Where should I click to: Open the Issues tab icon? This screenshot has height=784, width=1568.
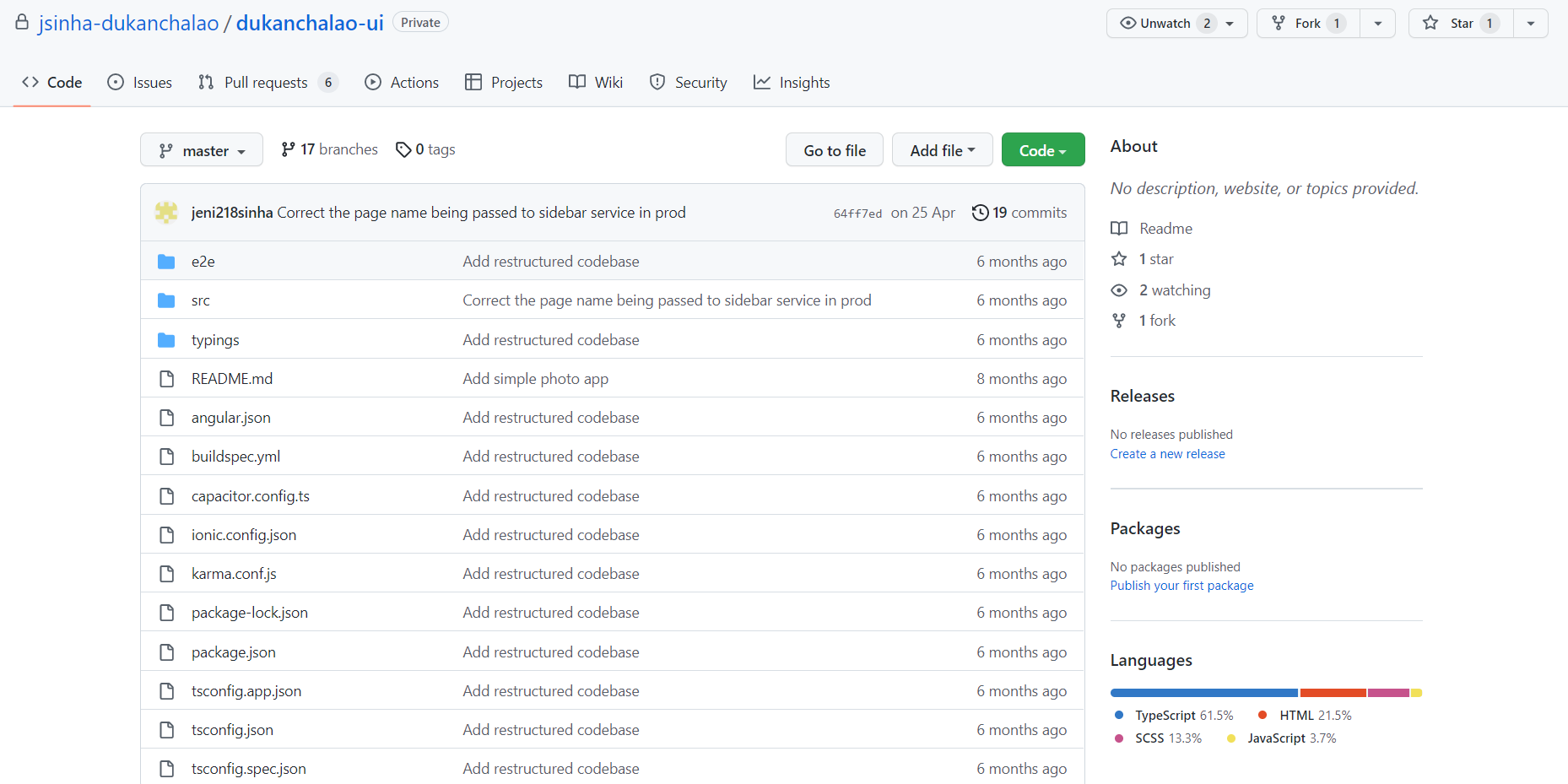pos(116,82)
